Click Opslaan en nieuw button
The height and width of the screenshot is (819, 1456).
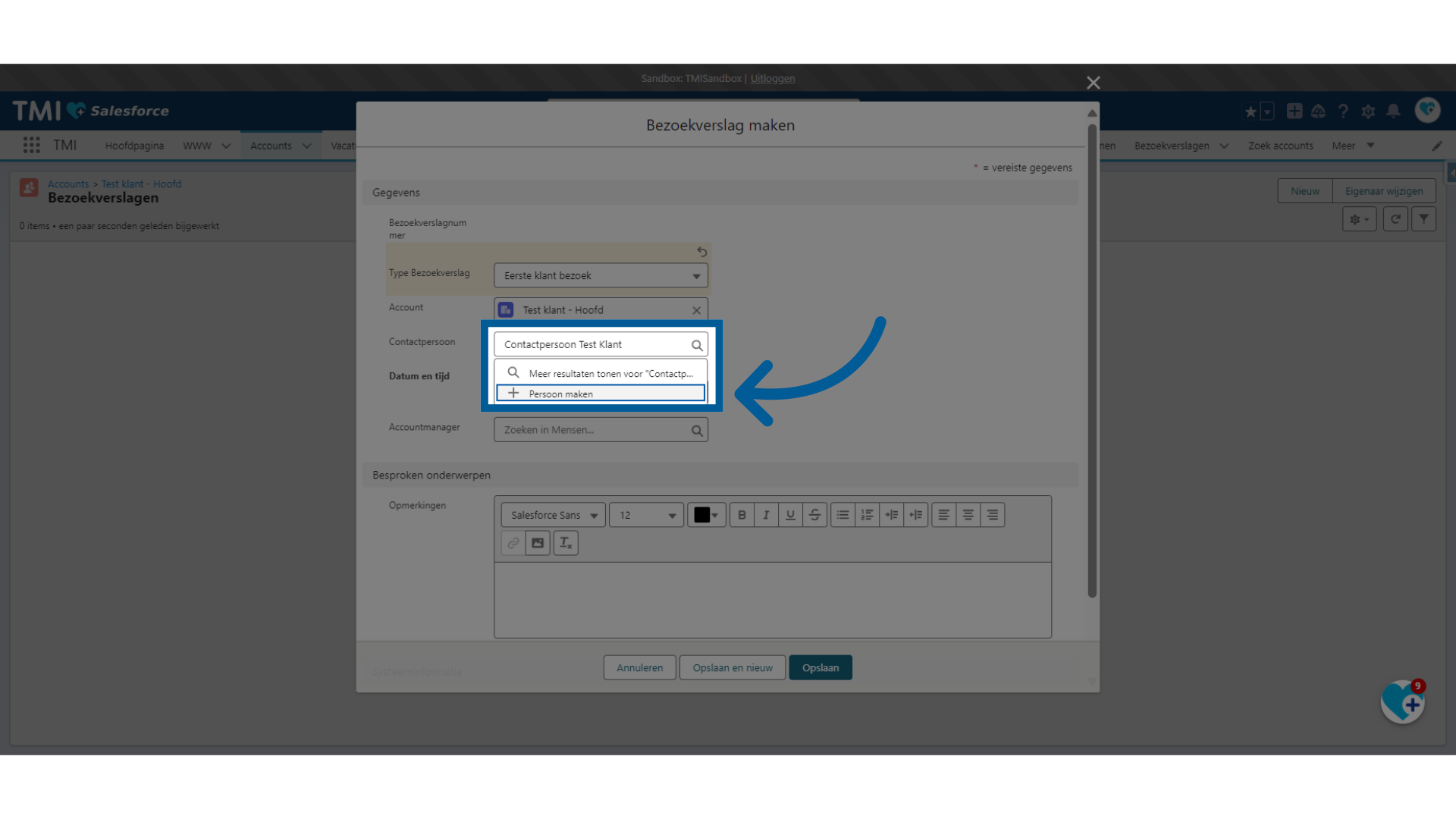[733, 668]
